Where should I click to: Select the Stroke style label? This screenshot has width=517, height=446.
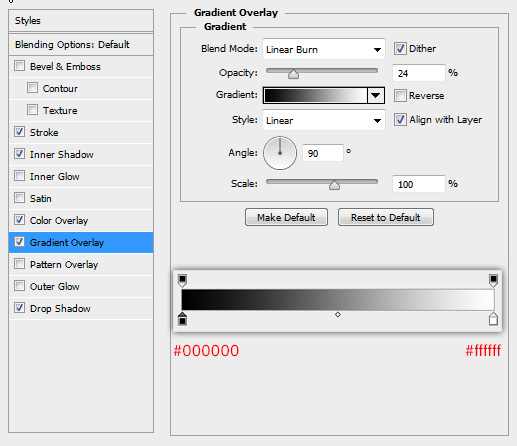pos(44,132)
